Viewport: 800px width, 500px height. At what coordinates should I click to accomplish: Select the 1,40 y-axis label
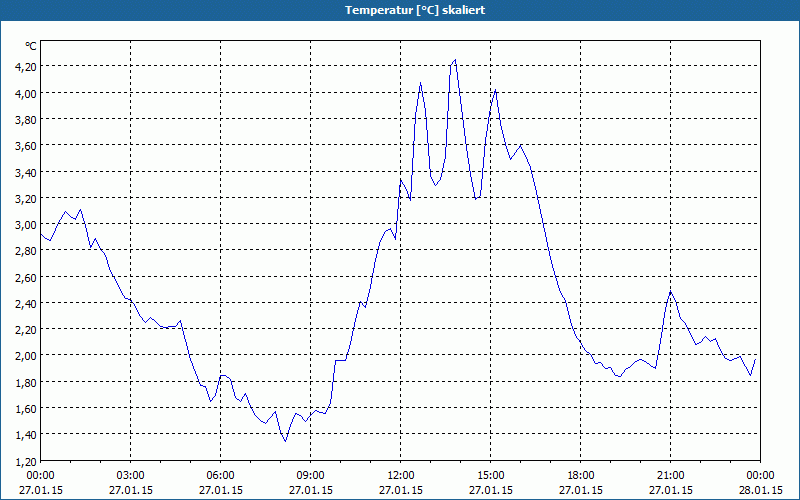coord(26,435)
